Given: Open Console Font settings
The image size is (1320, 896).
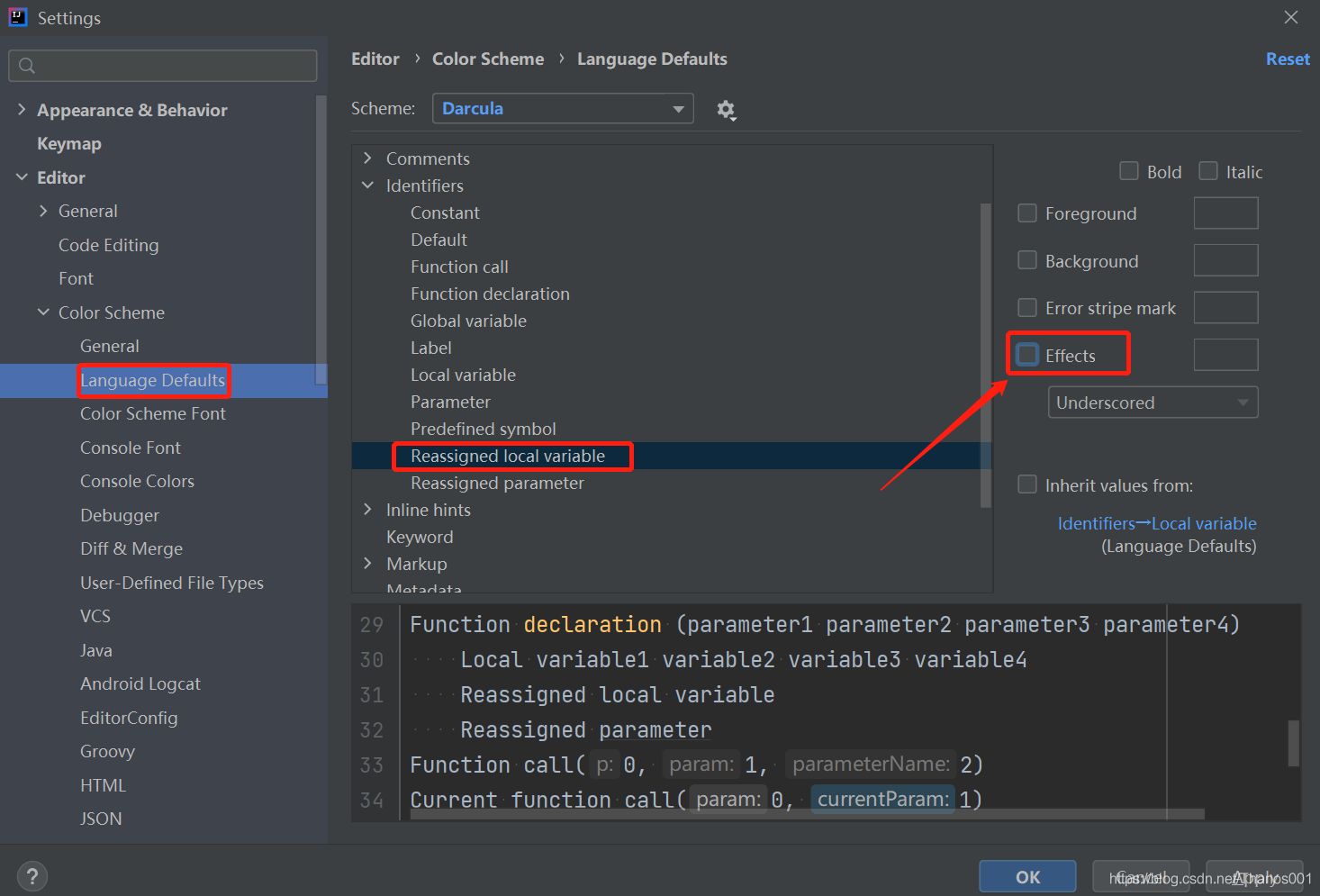Looking at the screenshot, I should (131, 448).
